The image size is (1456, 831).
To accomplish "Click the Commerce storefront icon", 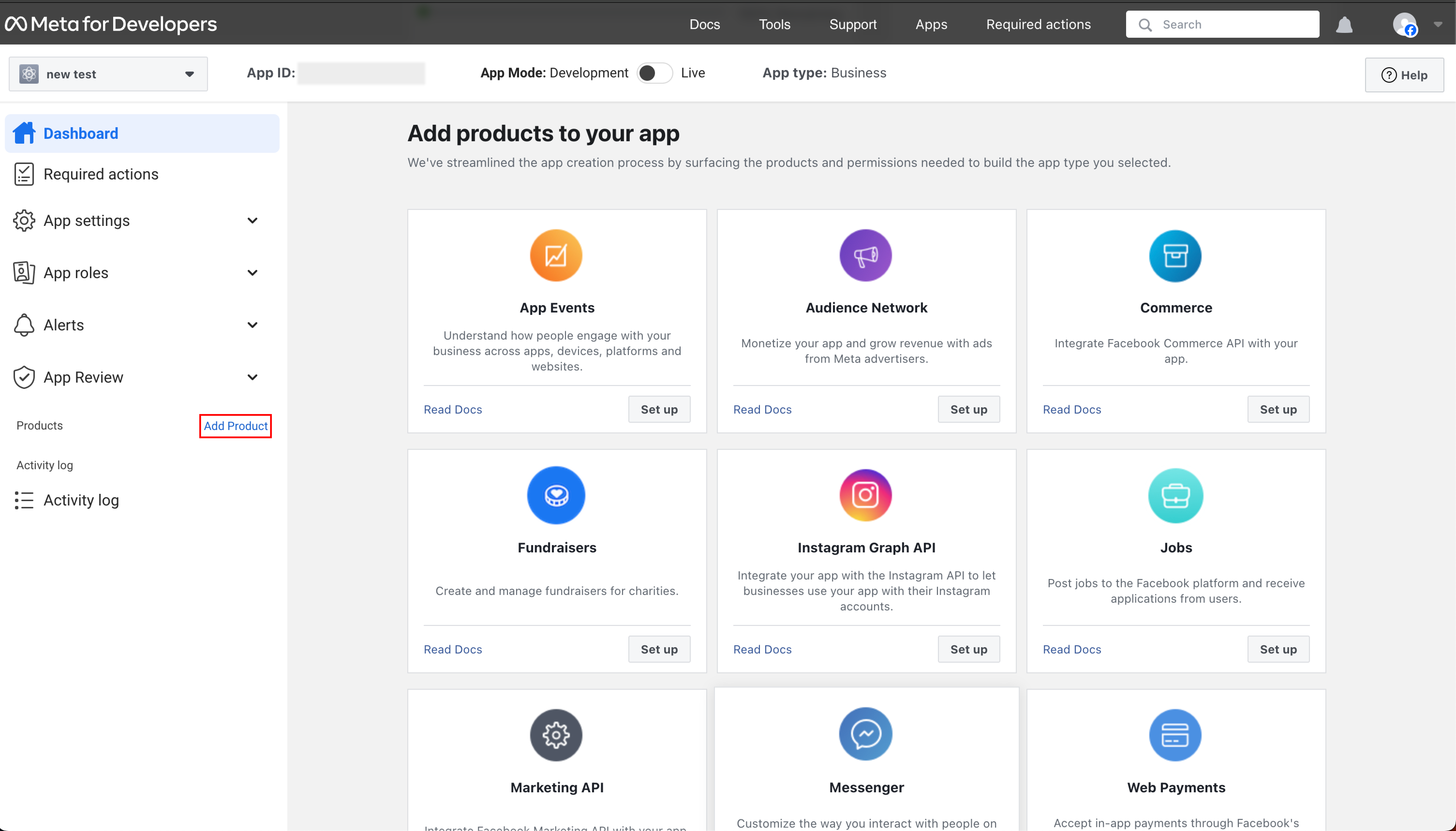I will tap(1175, 256).
